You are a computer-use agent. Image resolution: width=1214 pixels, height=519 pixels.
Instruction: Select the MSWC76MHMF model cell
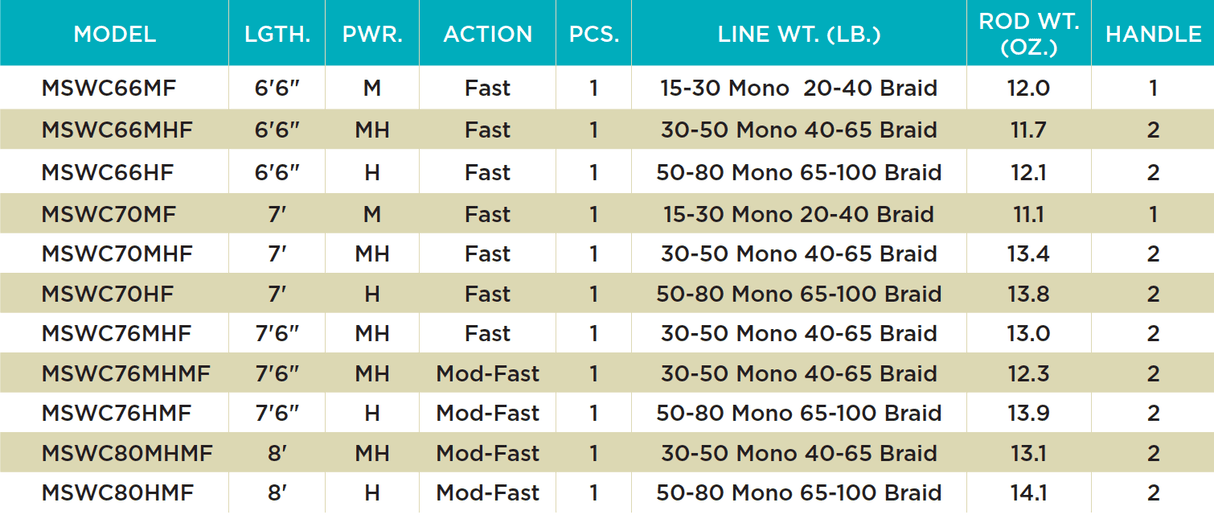[x=126, y=373]
